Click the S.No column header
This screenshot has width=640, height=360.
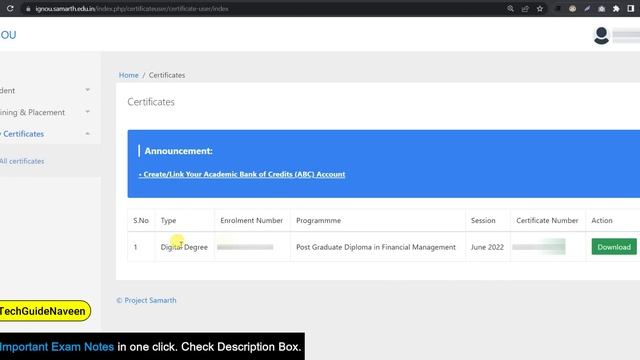pos(141,220)
